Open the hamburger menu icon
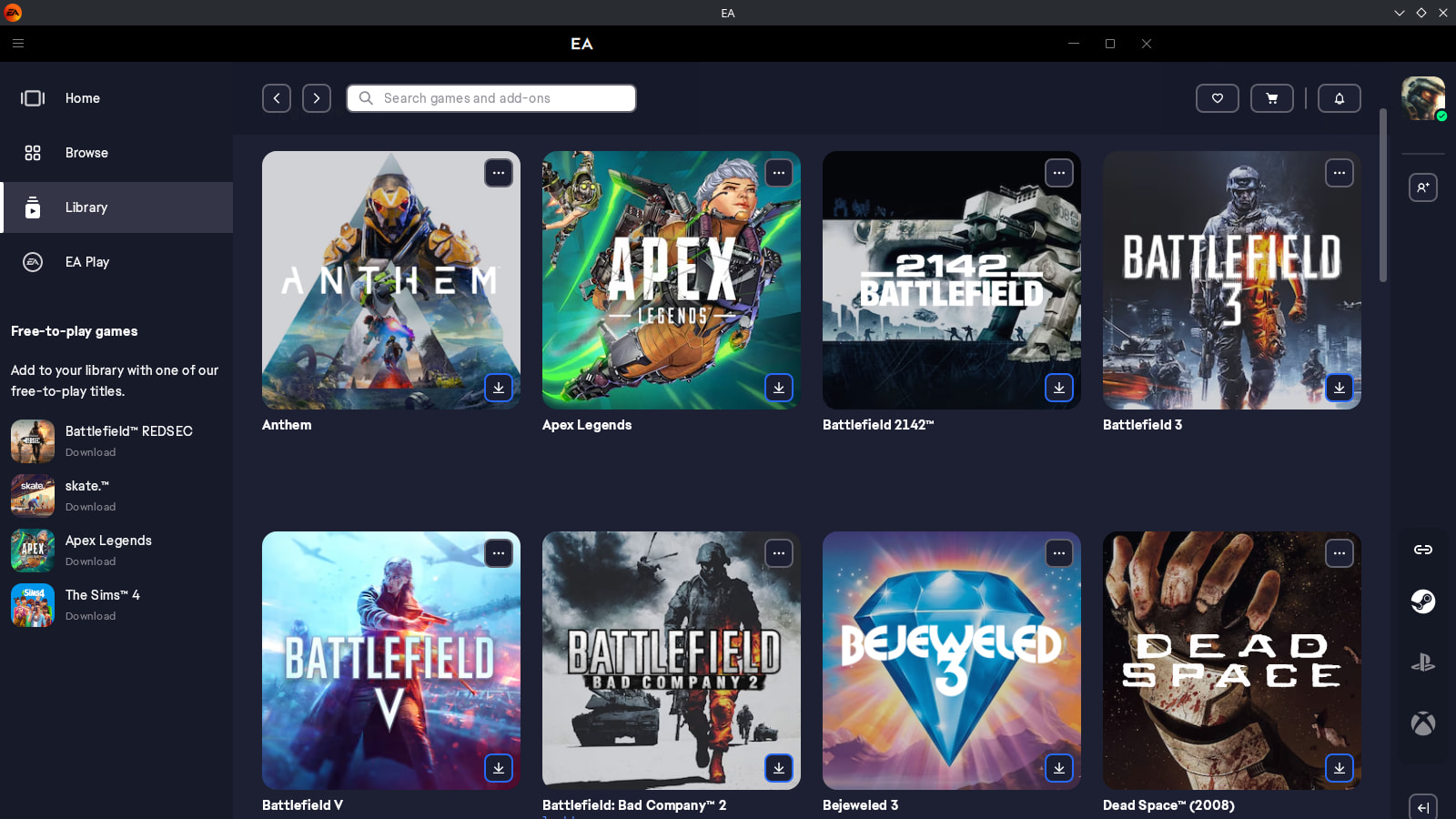Screen dimensions: 1456x819 point(18,43)
